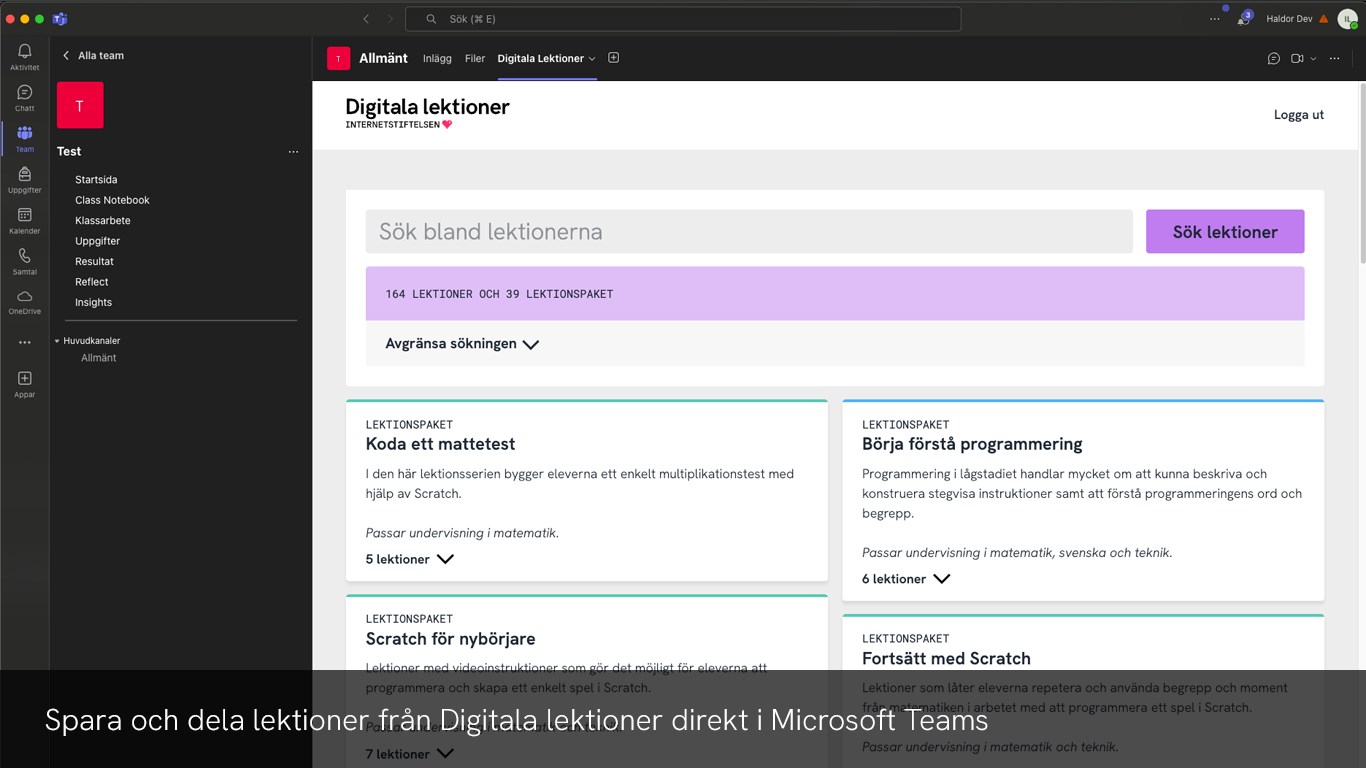Expand the meeting options dropdown arrow
The image size is (1366, 768).
point(1313,58)
